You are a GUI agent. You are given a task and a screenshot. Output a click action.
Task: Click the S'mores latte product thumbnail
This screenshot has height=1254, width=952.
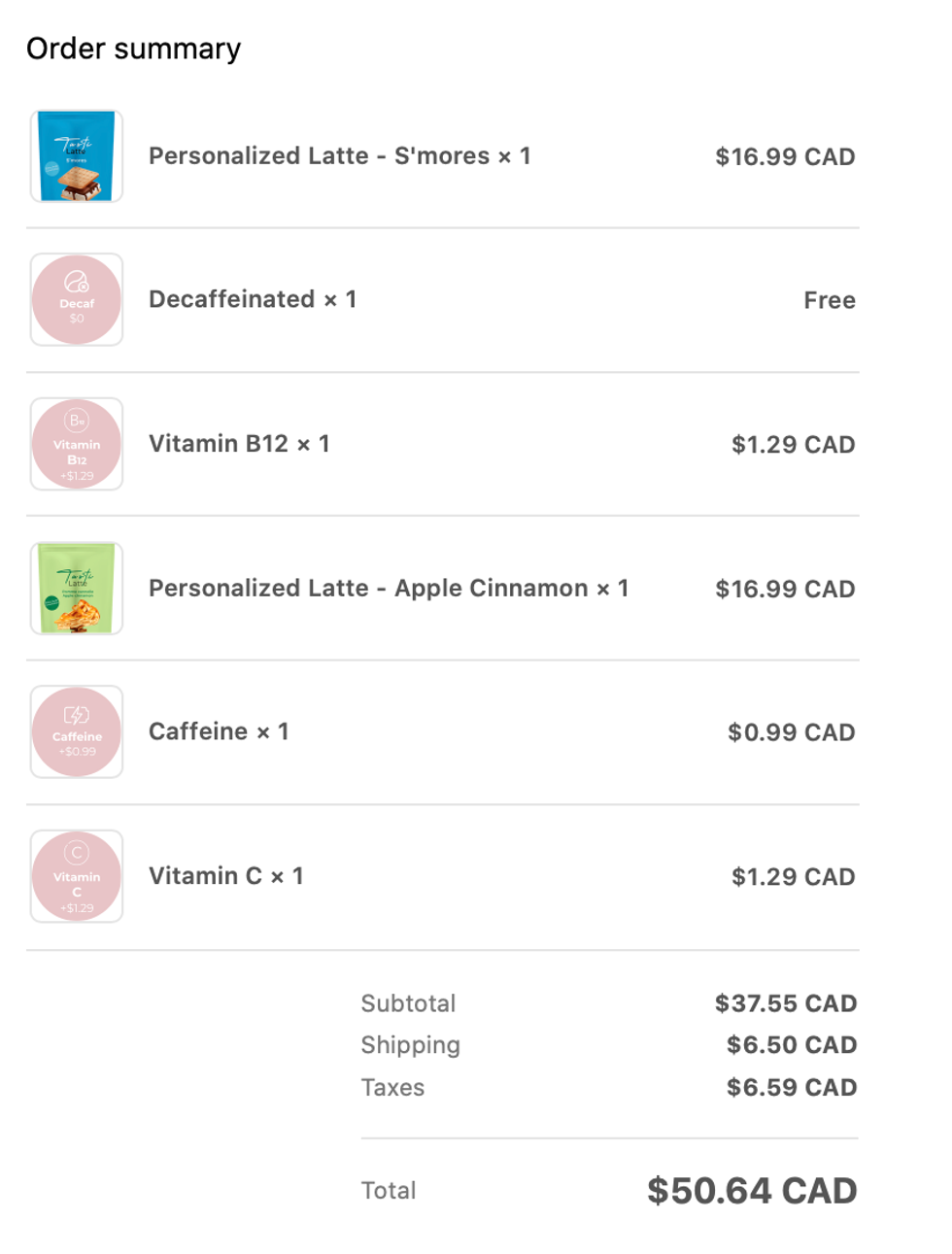point(77,156)
